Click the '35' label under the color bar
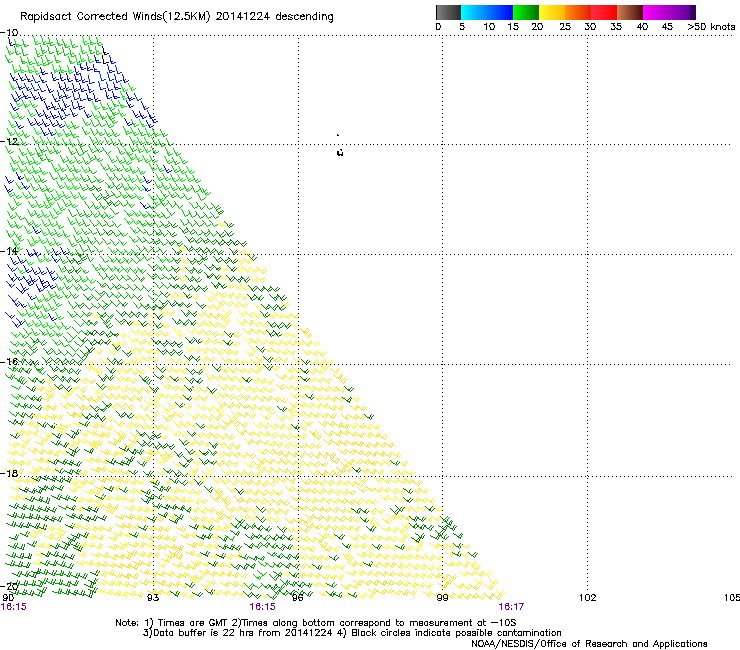Image resolution: width=740 pixels, height=650 pixels. tap(616, 27)
